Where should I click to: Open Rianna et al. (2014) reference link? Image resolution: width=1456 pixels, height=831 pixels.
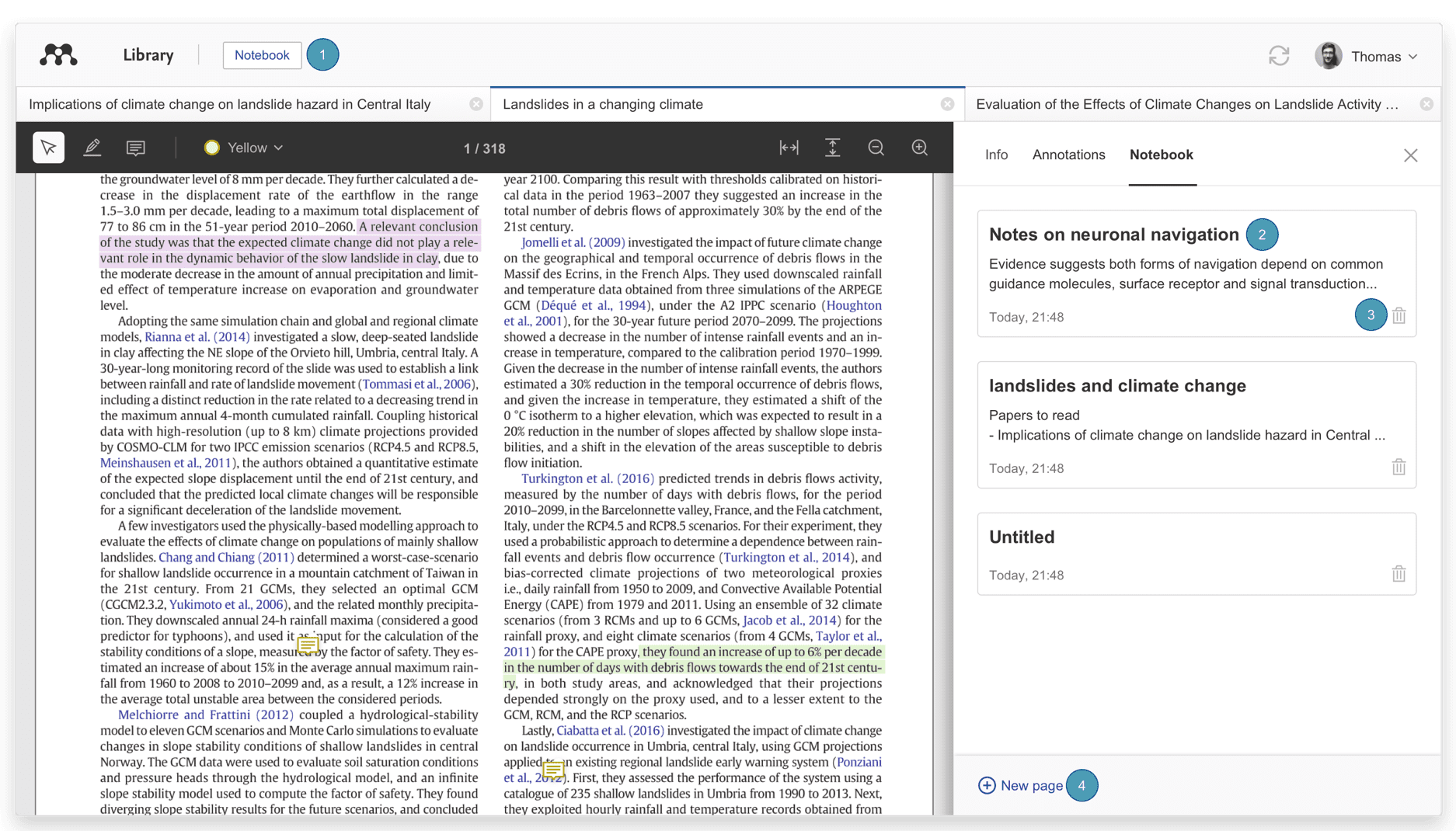pyautogui.click(x=197, y=336)
